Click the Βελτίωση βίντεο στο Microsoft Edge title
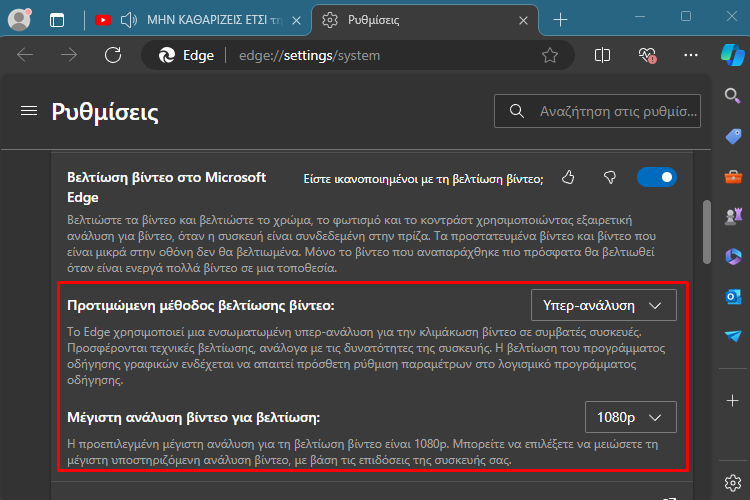The height and width of the screenshot is (500, 750). coord(166,187)
